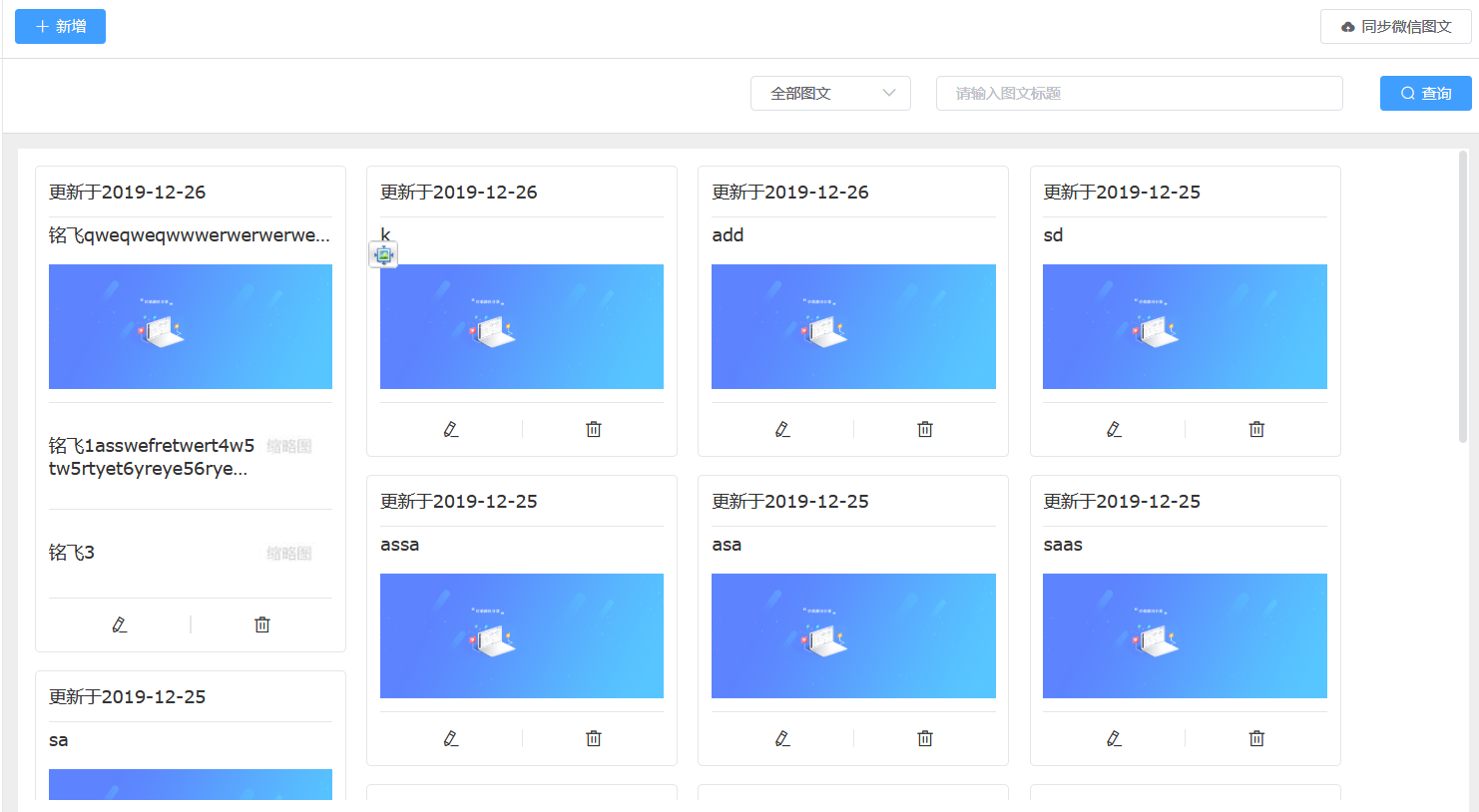Delete the 'add' article card
This screenshot has width=1479, height=812.
pos(925,429)
